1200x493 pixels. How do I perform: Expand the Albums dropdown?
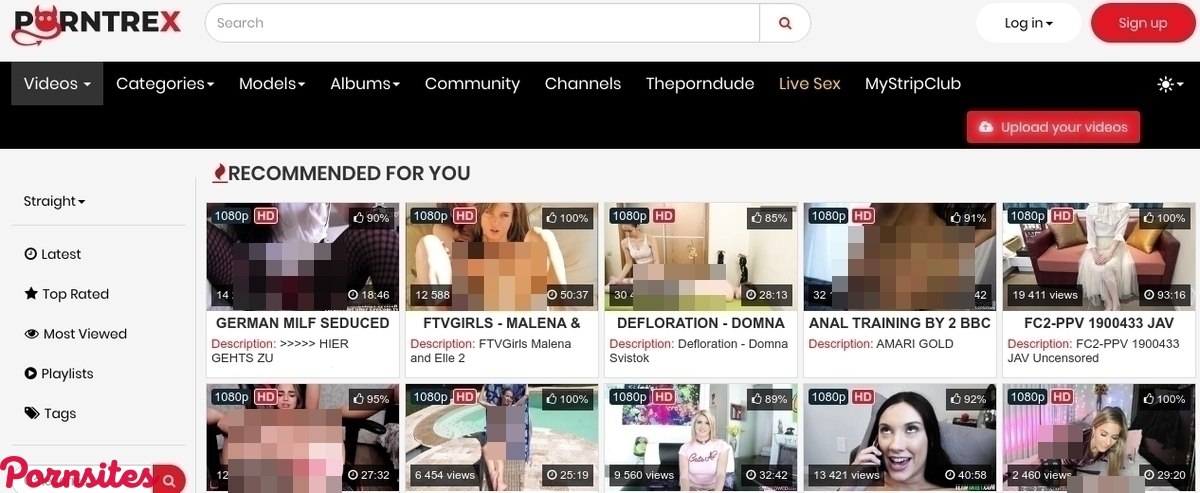click(x=365, y=84)
